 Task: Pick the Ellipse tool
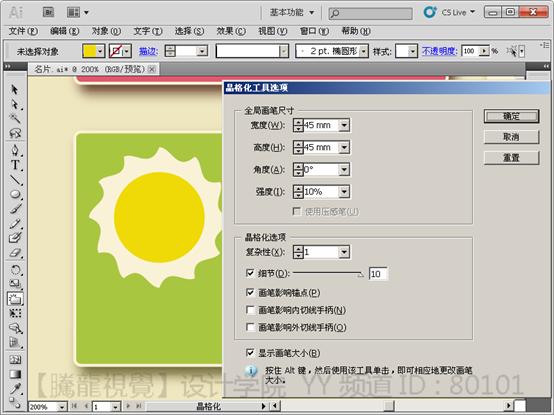tap(15, 194)
